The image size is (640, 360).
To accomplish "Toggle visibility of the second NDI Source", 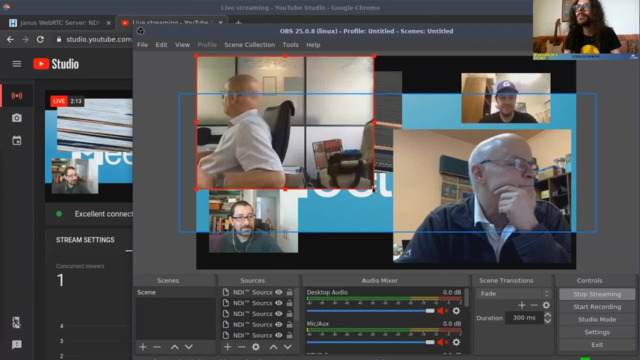I will tap(279, 303).
